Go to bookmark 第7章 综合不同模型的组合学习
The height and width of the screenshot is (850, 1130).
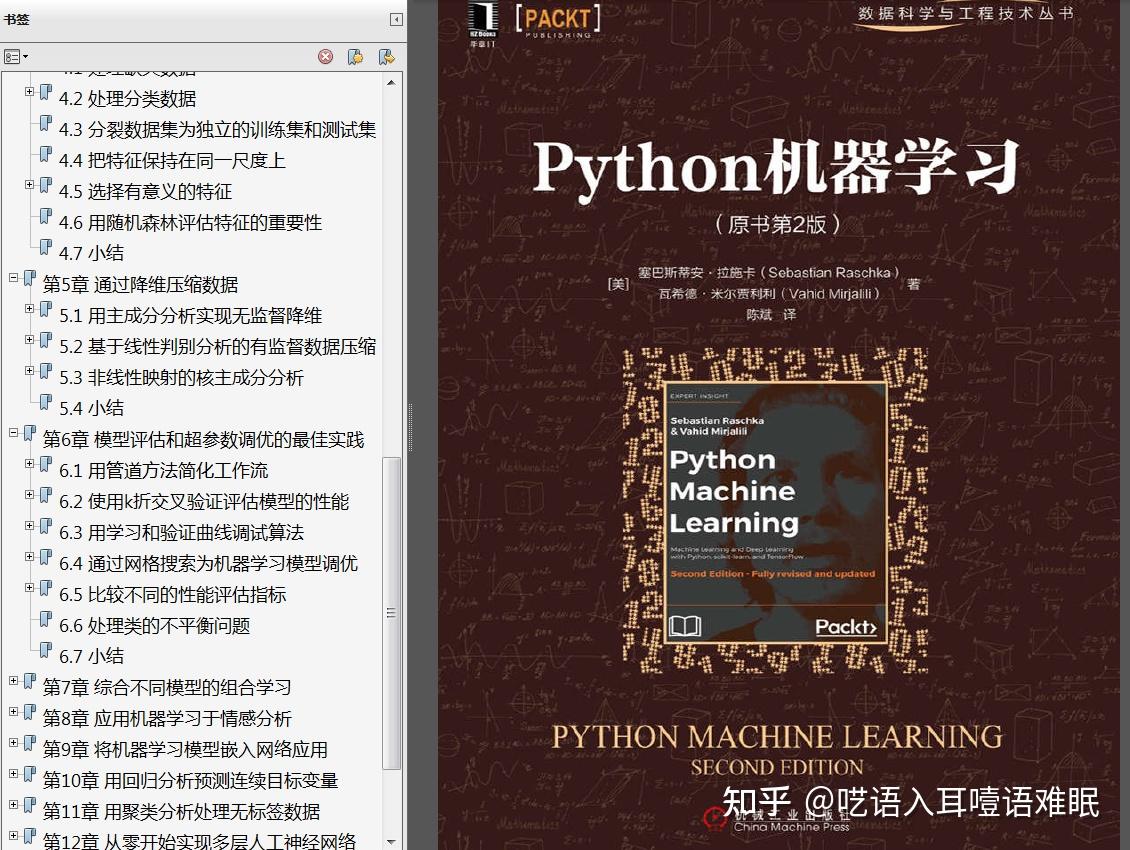[x=167, y=688]
